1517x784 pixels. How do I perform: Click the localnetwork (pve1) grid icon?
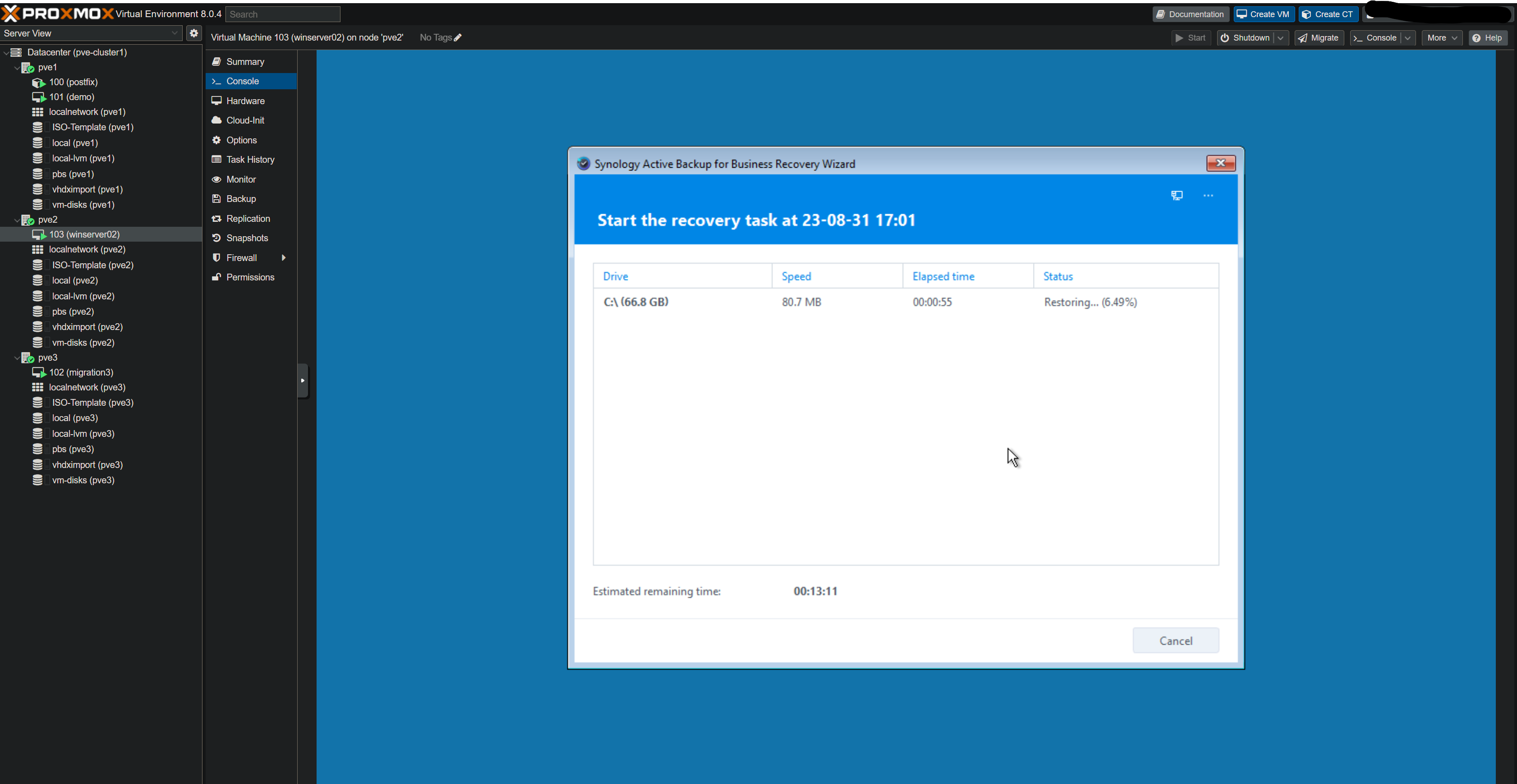[38, 112]
